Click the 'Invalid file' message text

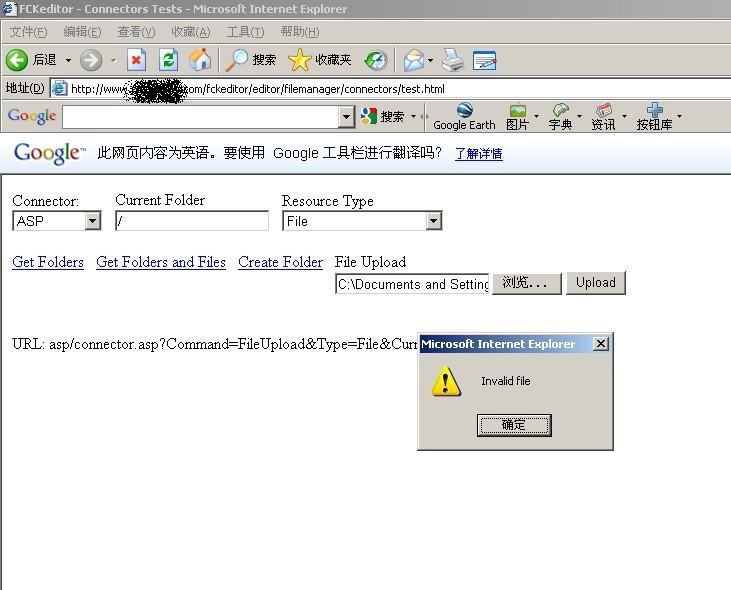pos(506,381)
